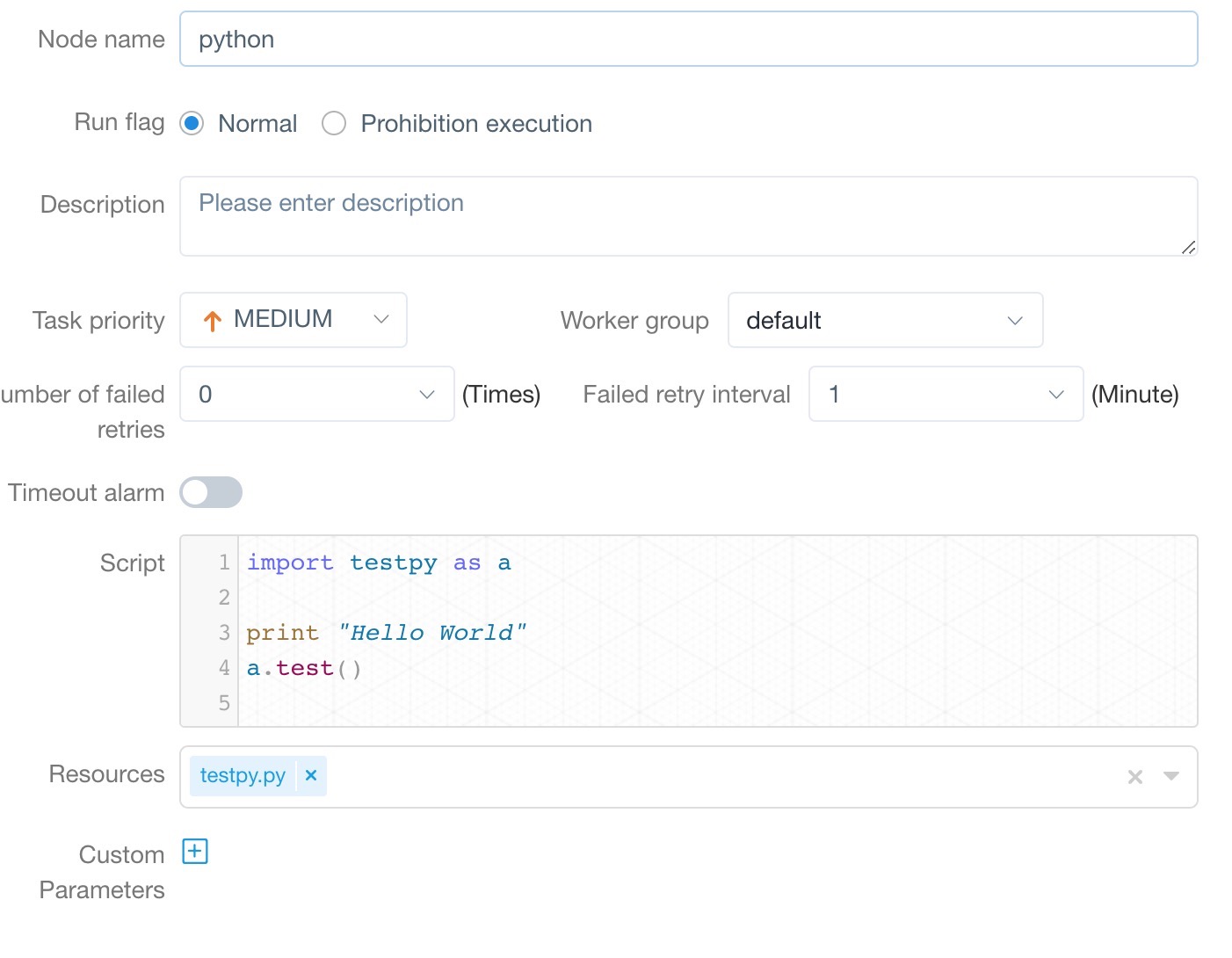Viewport: 1232px width, 958px height.
Task: Open the Task priority dropdown
Action: point(294,320)
